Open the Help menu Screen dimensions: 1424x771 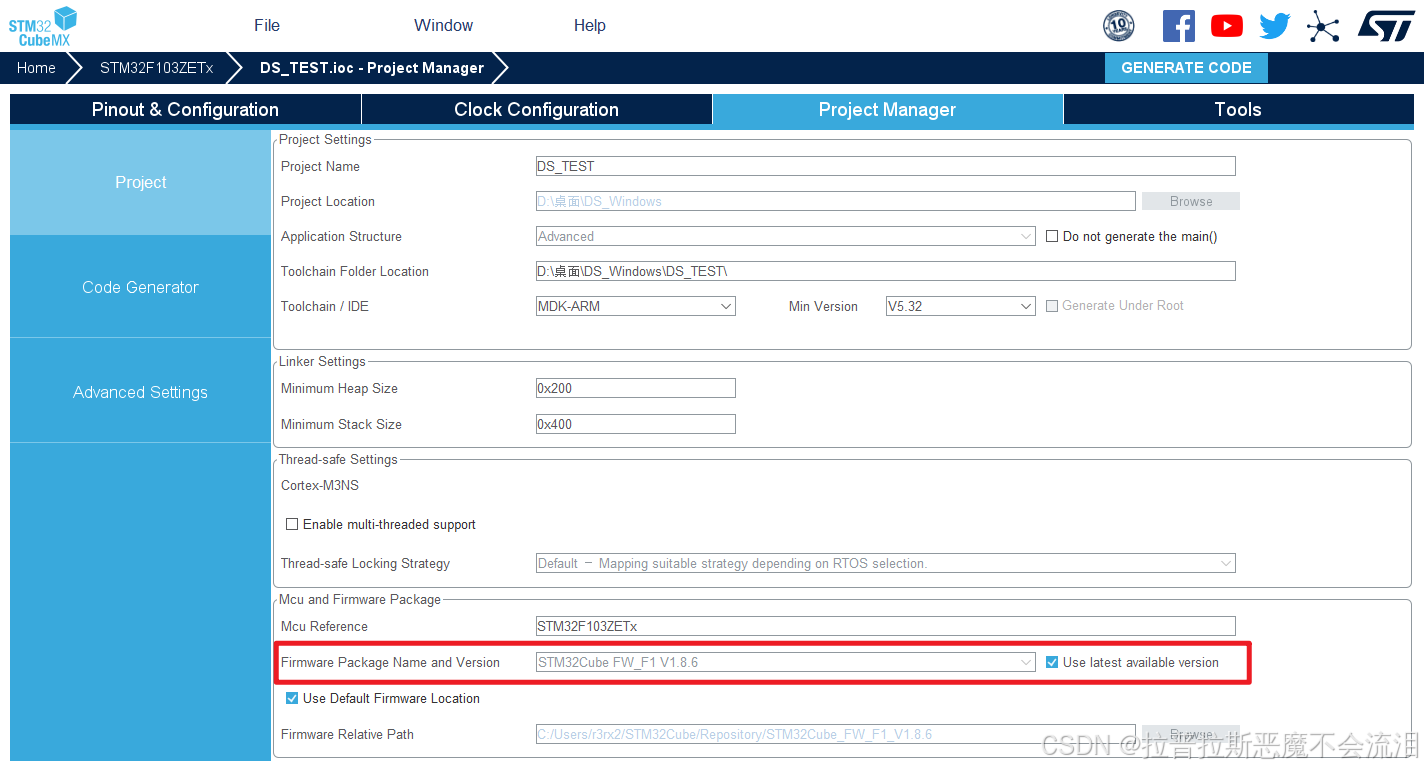coord(590,26)
